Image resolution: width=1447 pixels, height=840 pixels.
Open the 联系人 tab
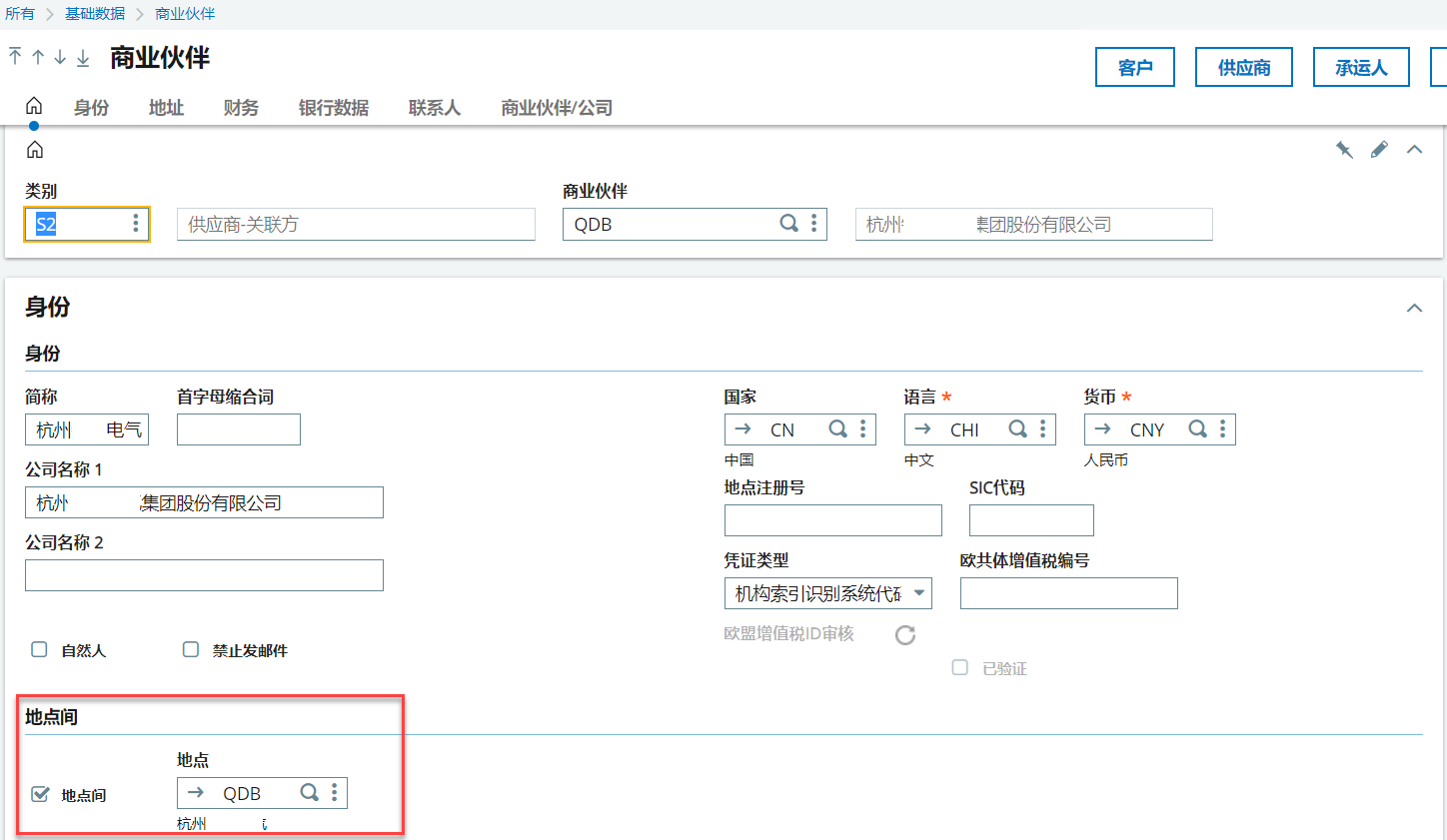[434, 108]
